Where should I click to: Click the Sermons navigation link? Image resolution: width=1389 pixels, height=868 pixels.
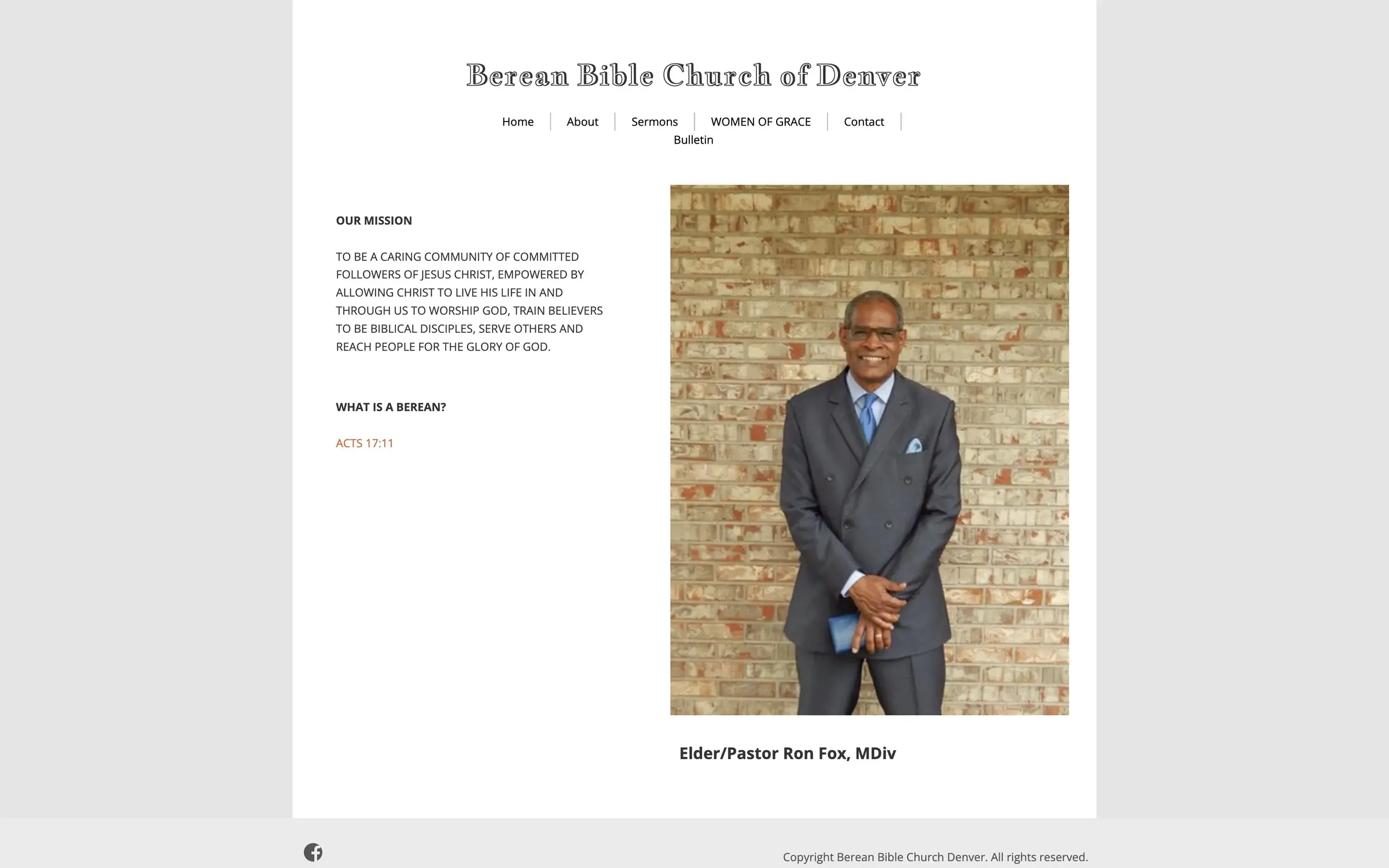click(654, 121)
